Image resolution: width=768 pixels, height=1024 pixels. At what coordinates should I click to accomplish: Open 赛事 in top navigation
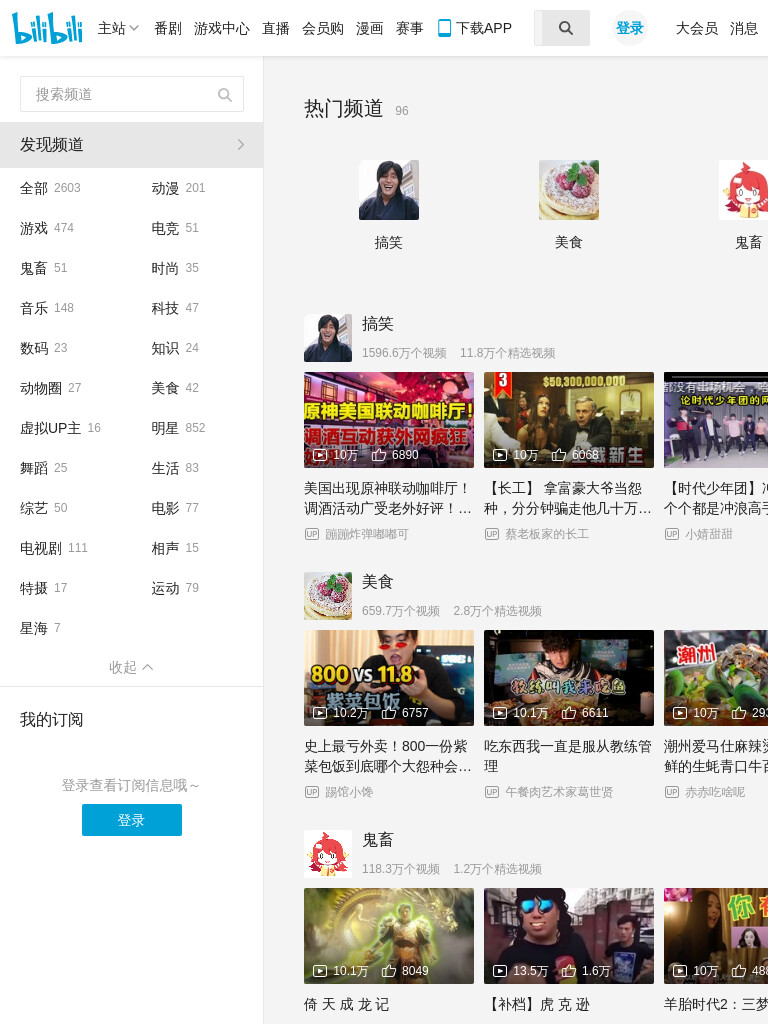(x=409, y=28)
